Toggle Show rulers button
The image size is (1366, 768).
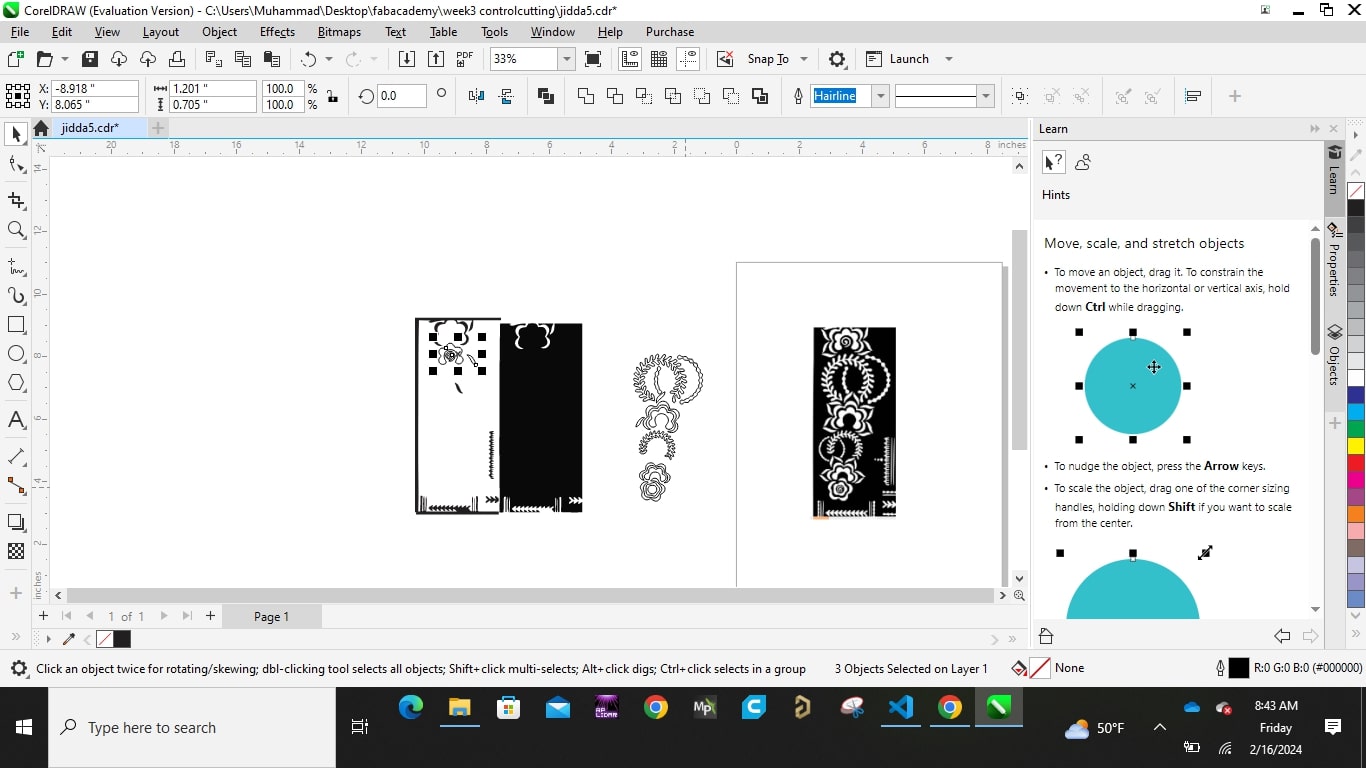630,59
